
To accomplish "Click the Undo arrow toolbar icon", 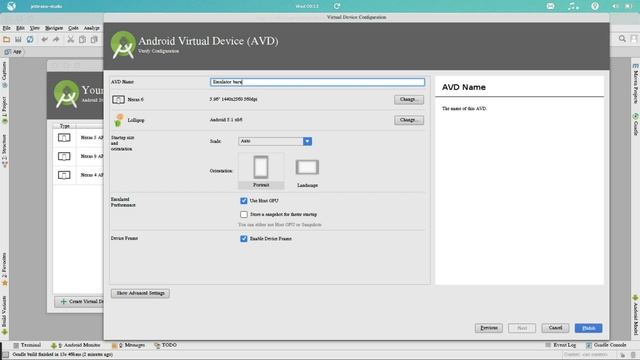I will click(44, 40).
